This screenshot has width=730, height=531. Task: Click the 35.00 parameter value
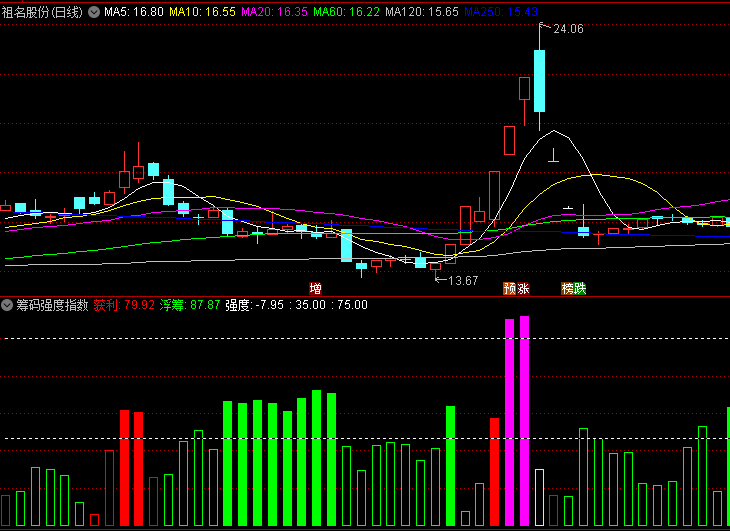tap(311, 305)
